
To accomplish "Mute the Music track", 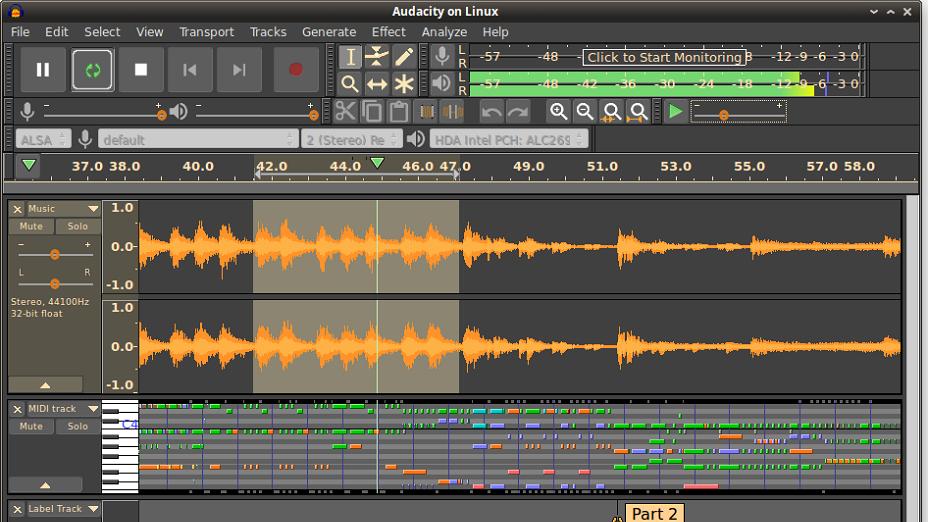I will (31, 227).
